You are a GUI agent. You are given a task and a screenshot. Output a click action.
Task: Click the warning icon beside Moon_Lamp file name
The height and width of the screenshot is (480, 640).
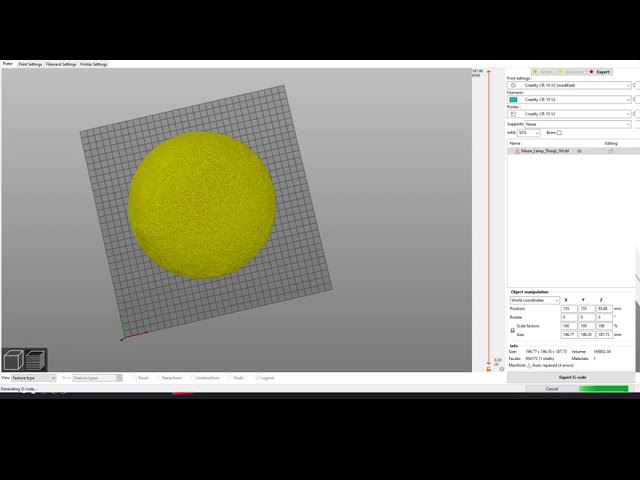[517, 151]
